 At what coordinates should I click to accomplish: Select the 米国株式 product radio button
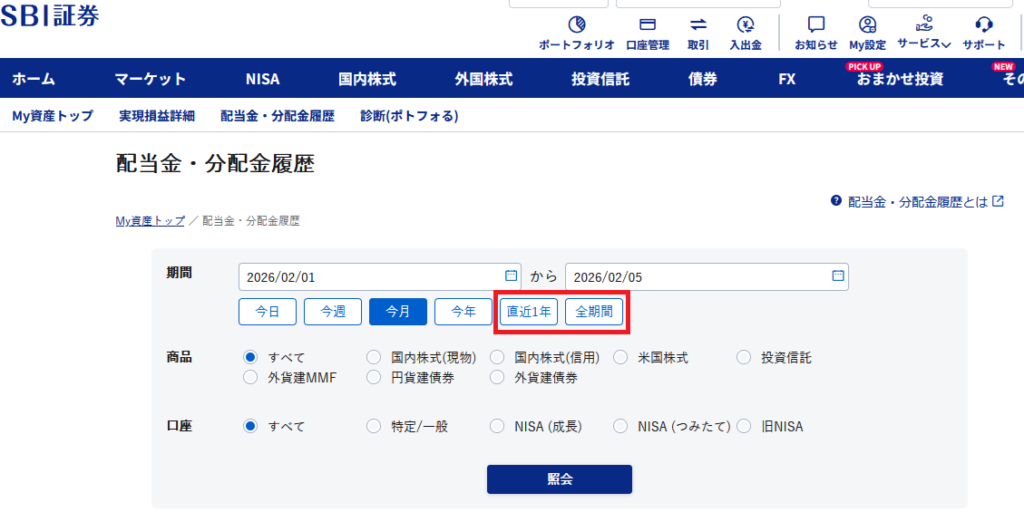621,357
